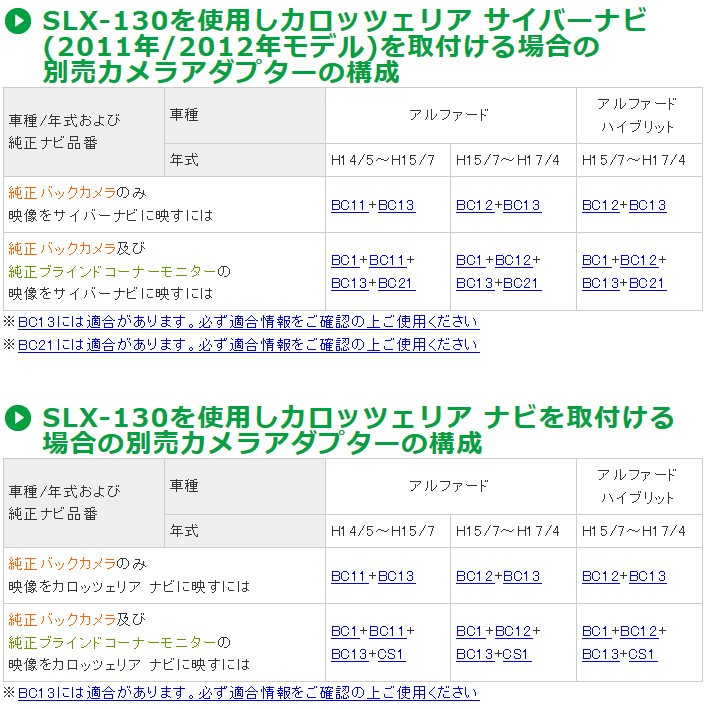Open CS1 in lower Navi blind-corner row, Alphard Hybrid column
710x709 pixels.
point(643,654)
